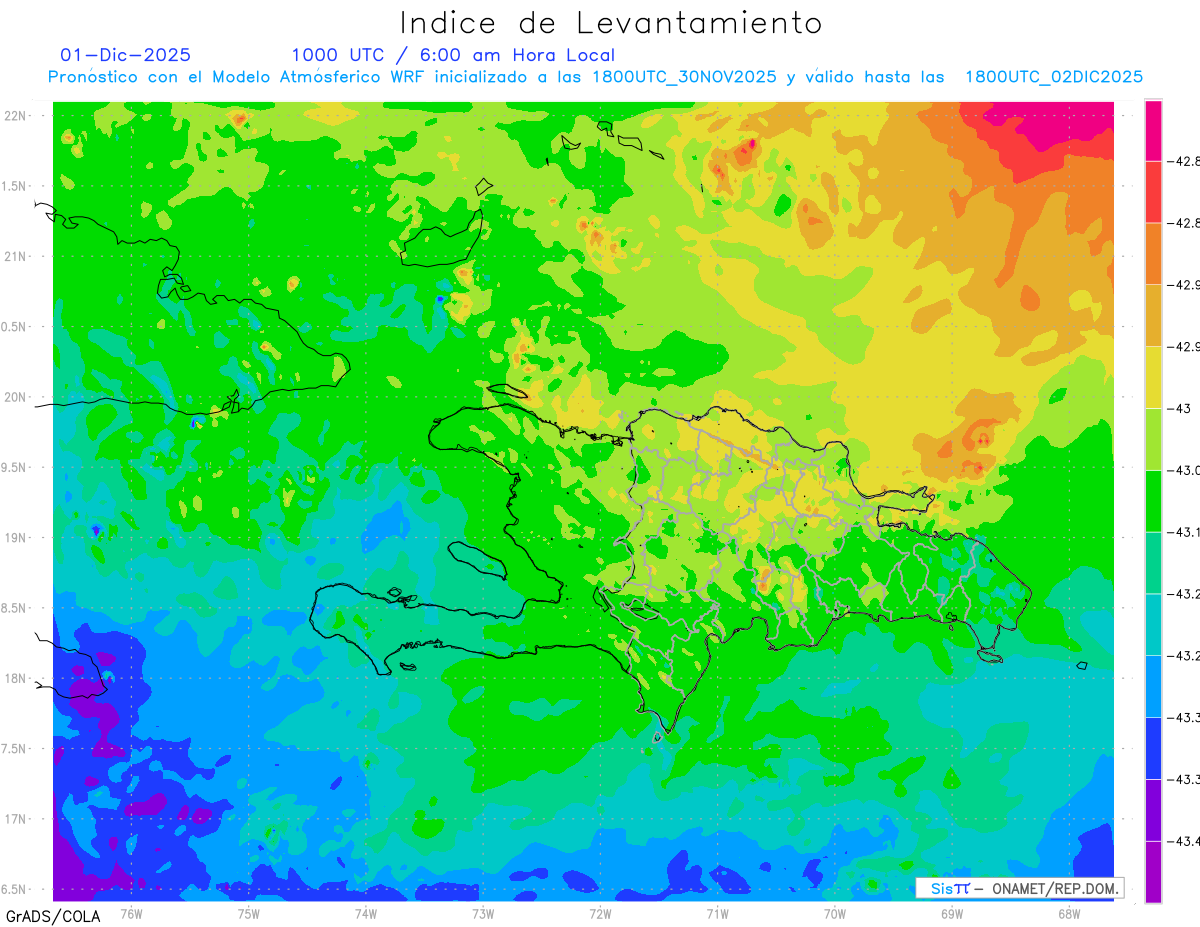Click the "22N" latitude label

pos(15,116)
